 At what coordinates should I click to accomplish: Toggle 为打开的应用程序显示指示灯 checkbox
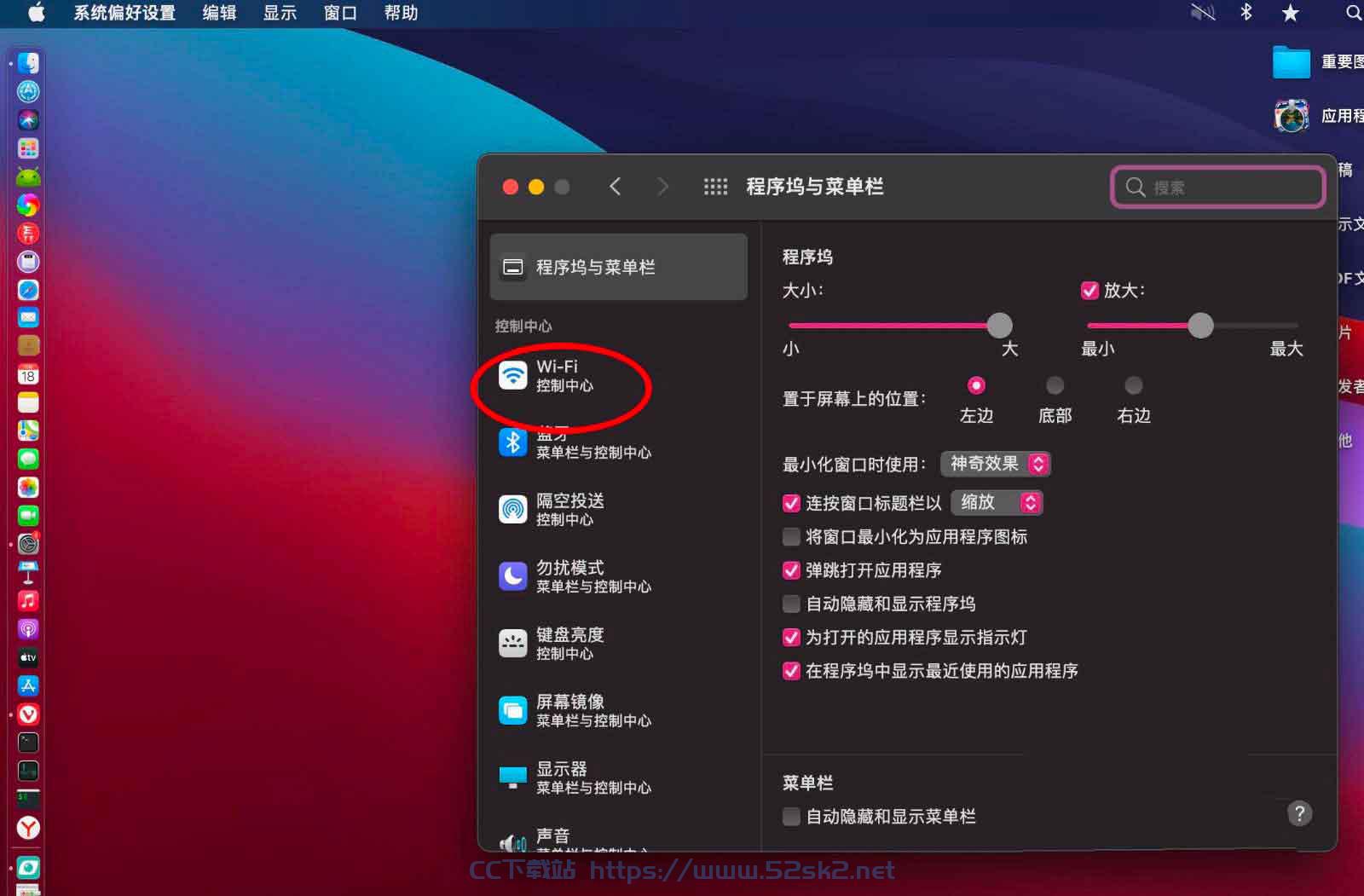click(x=791, y=637)
